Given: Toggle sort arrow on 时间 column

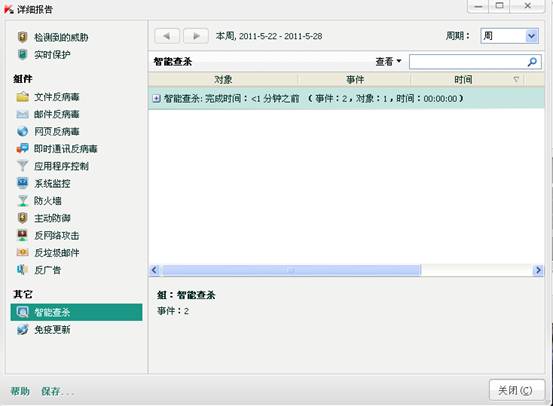Looking at the screenshot, I should [x=516, y=80].
